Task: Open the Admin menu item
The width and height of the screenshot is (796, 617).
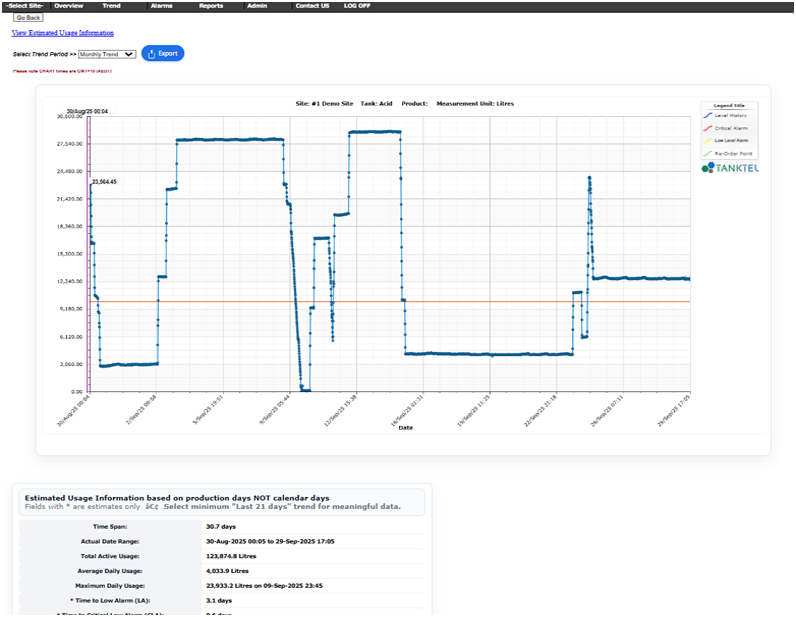Action: point(257,6)
